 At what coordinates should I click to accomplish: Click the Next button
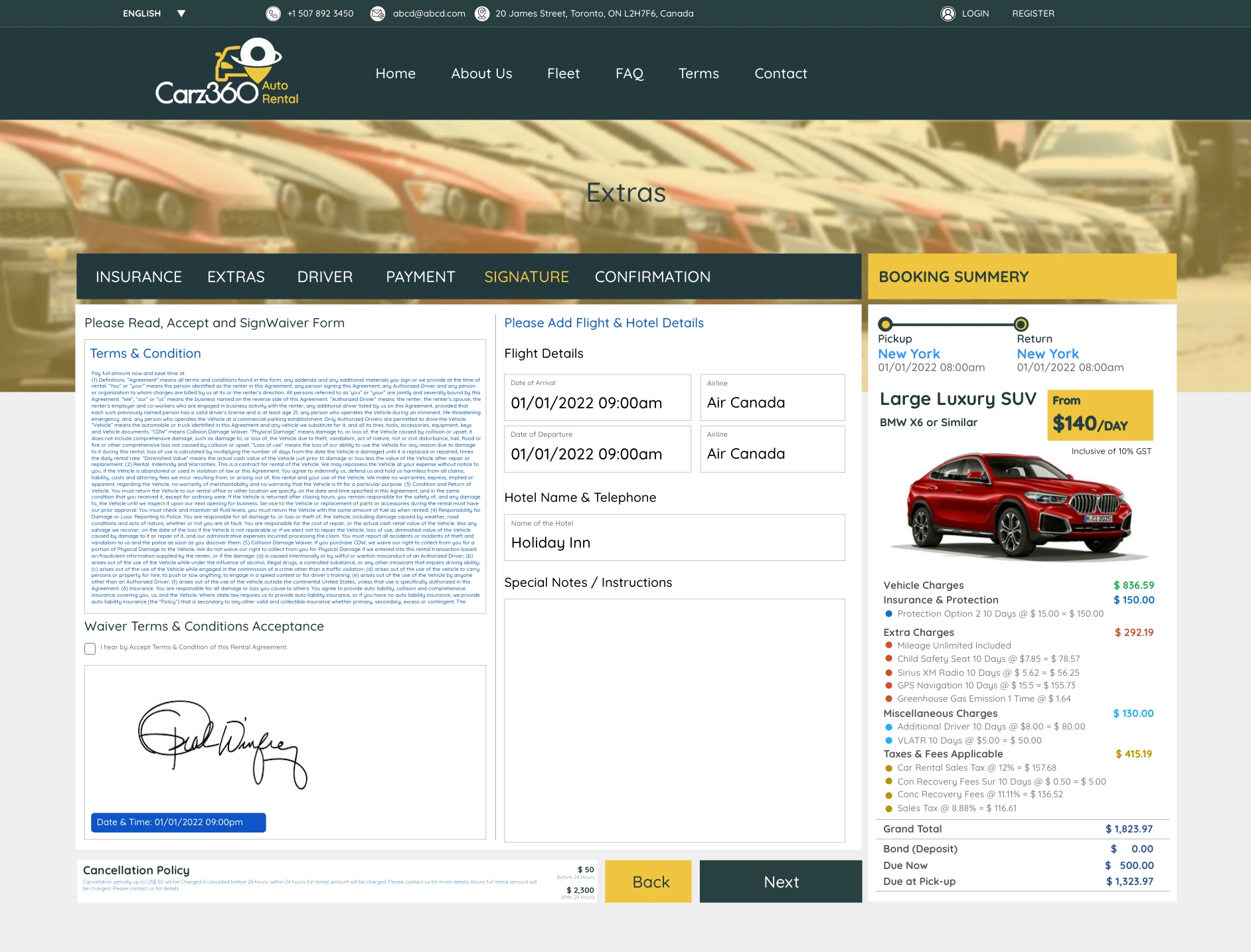point(781,882)
